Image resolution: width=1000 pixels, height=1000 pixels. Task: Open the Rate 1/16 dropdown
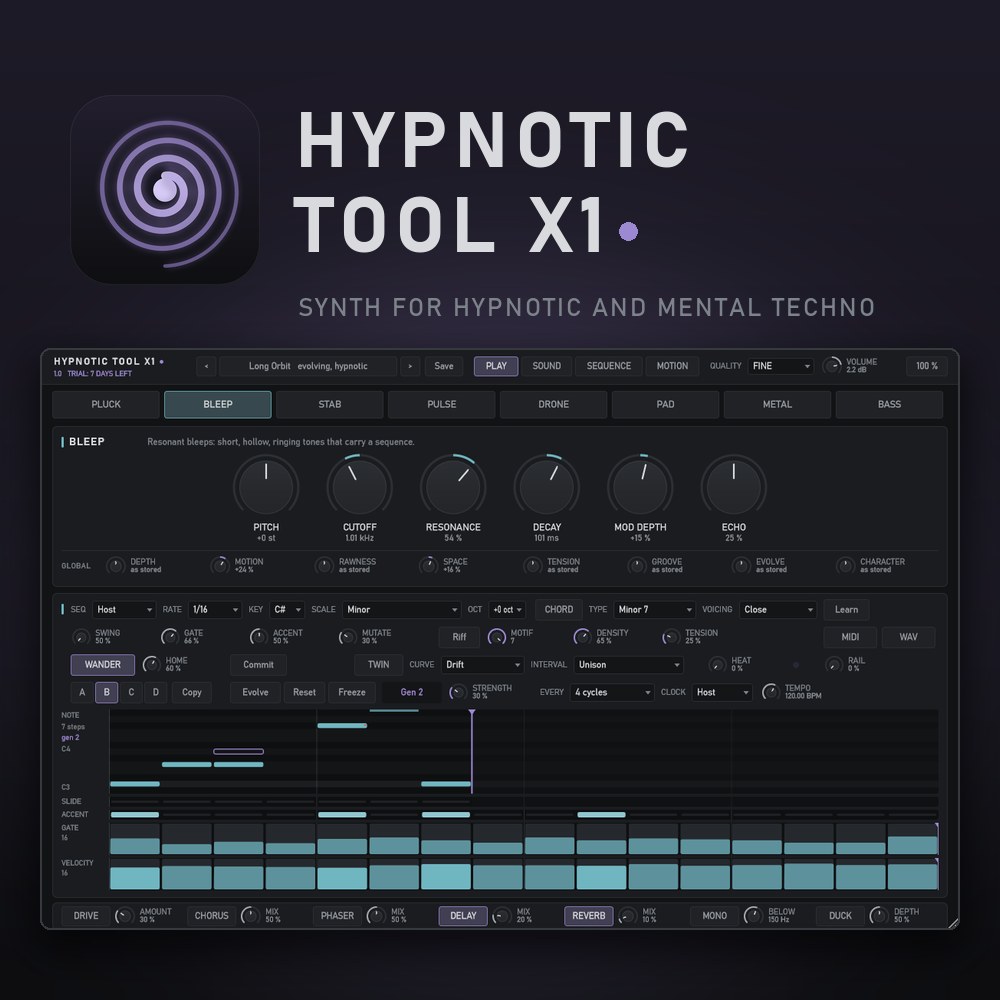coord(215,610)
